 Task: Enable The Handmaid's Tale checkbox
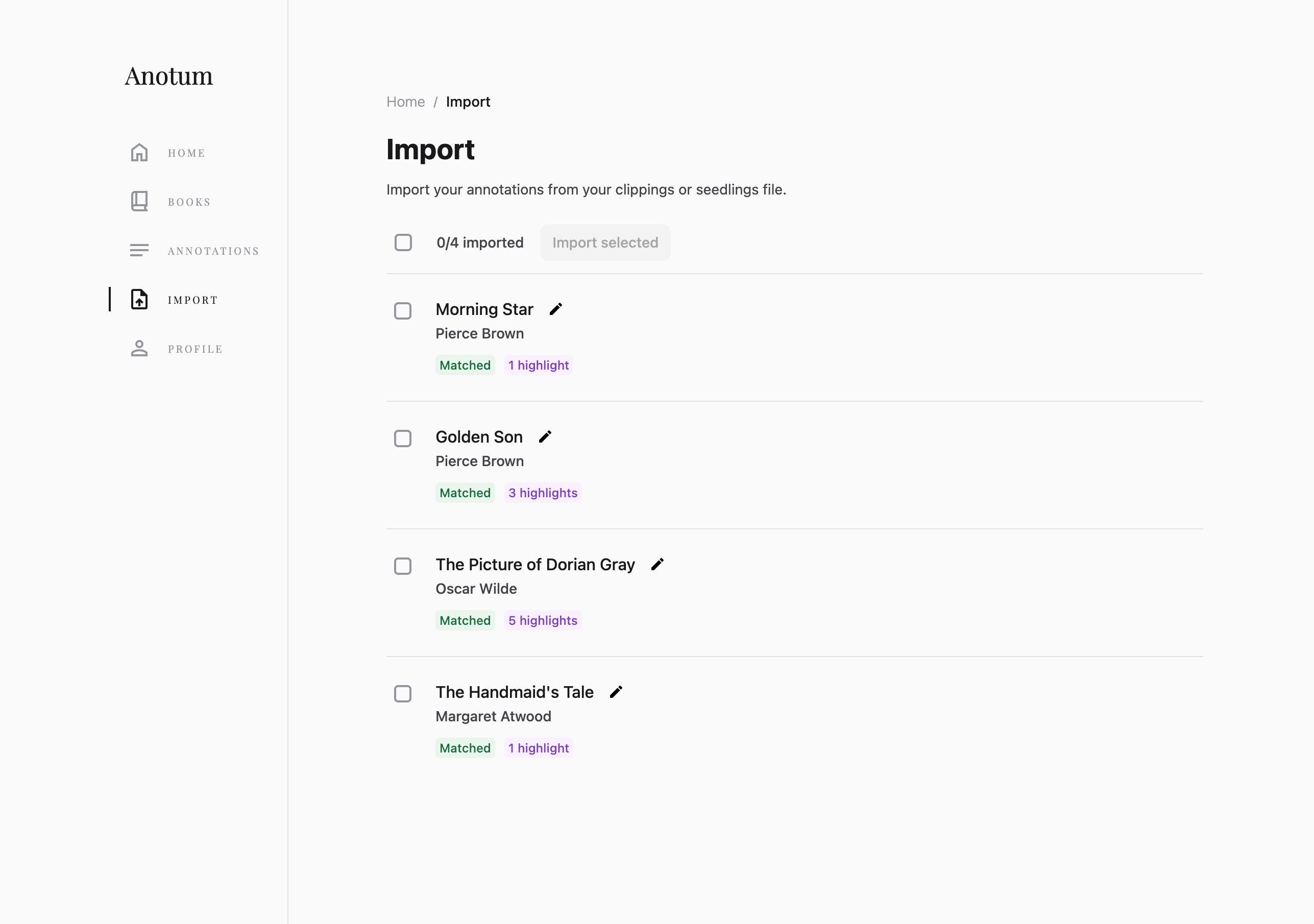[403, 694]
